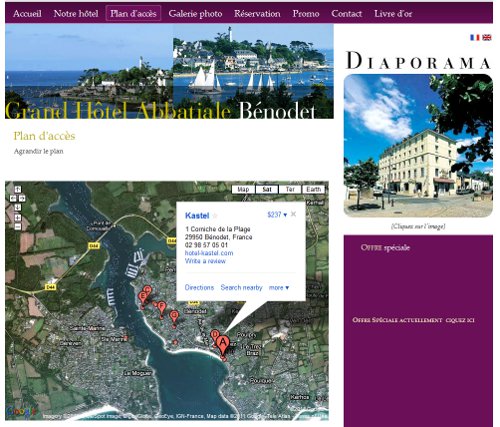Screen dimensions: 500x427
Task: Open Notre hôtel menu item
Action: pos(76,14)
